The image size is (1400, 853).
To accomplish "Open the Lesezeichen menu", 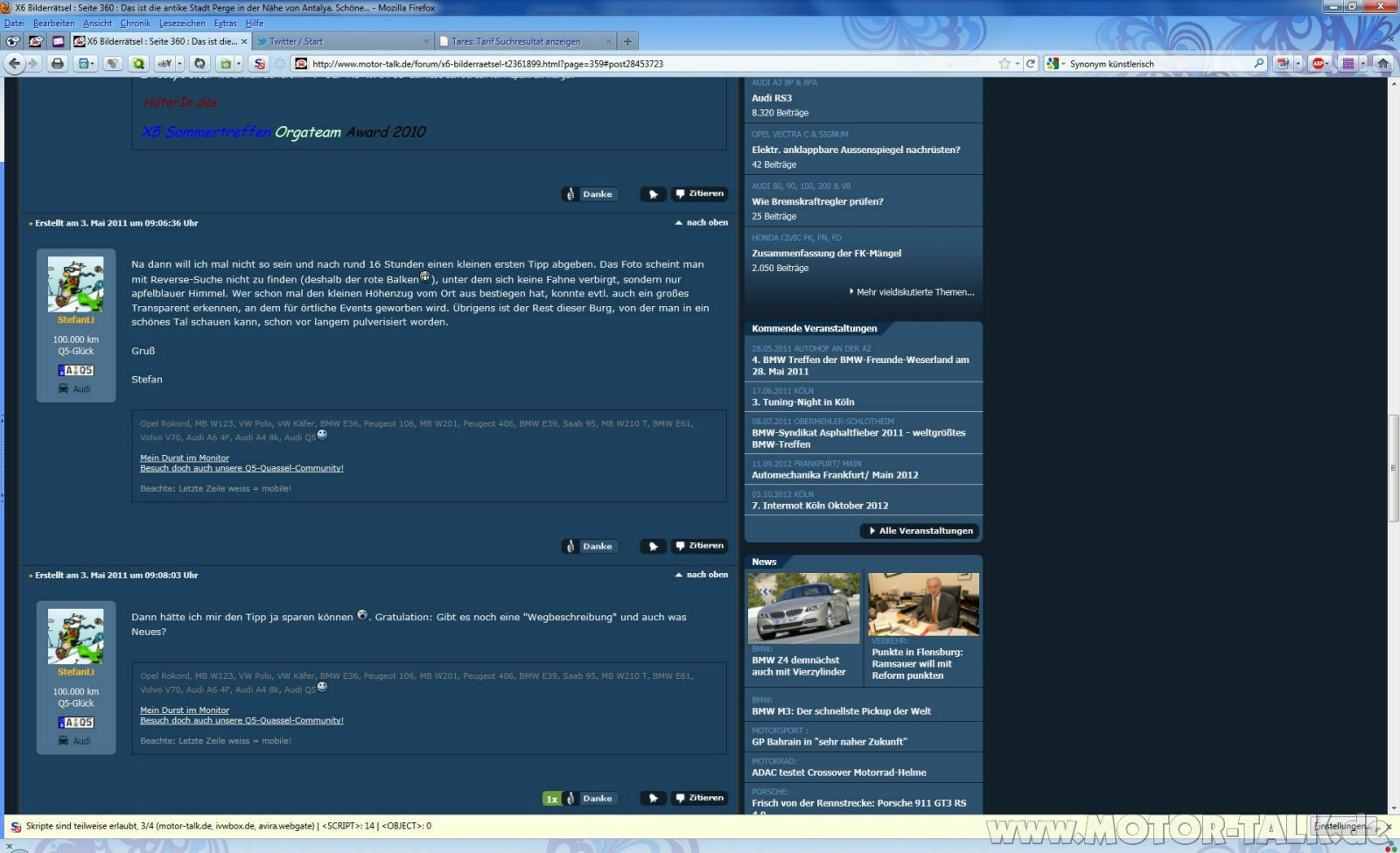I will [182, 24].
